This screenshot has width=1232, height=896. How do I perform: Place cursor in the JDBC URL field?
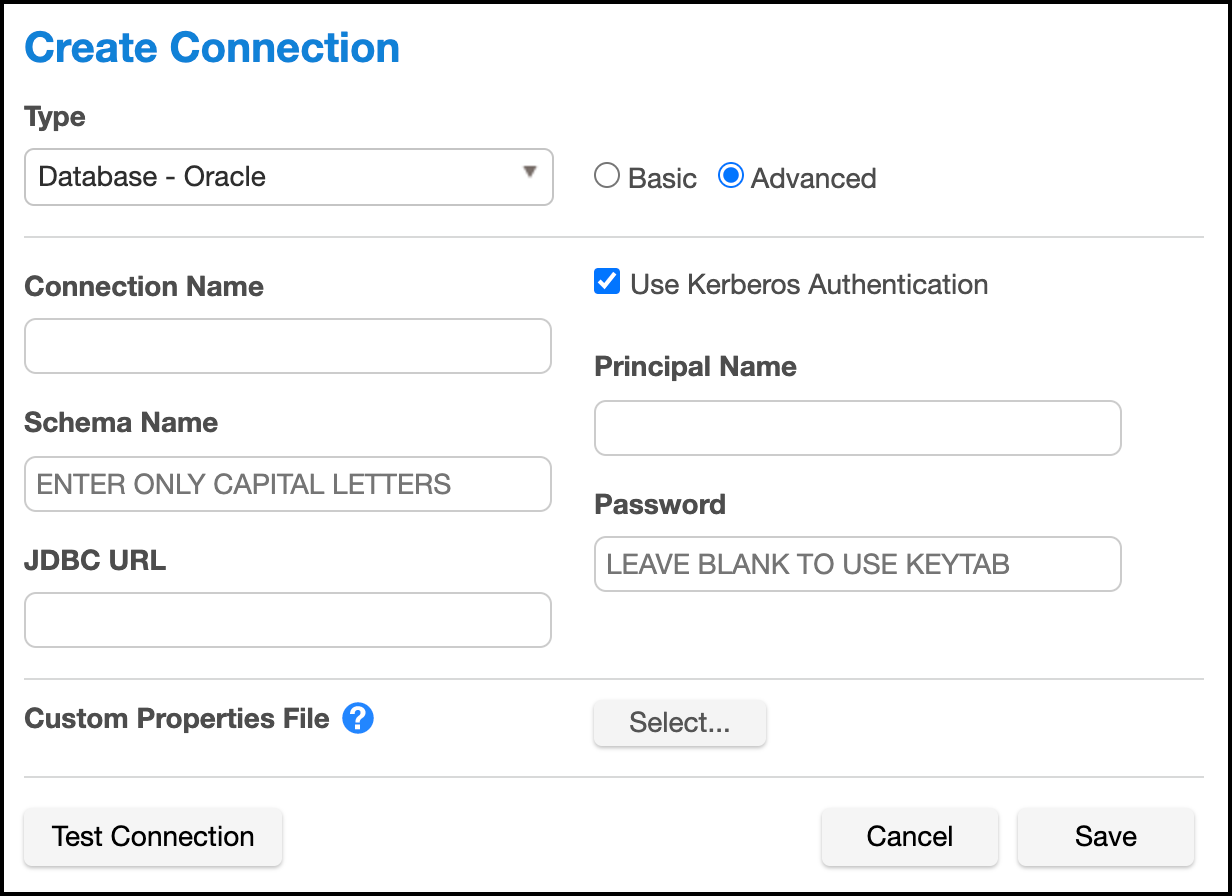click(288, 620)
